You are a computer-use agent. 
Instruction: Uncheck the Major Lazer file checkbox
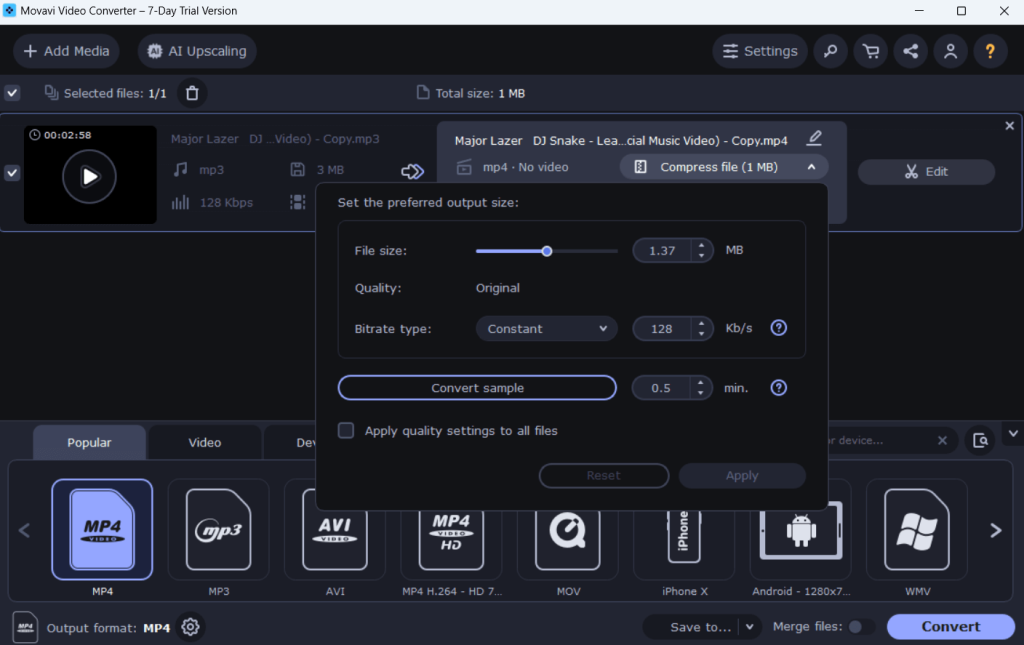(x=12, y=172)
